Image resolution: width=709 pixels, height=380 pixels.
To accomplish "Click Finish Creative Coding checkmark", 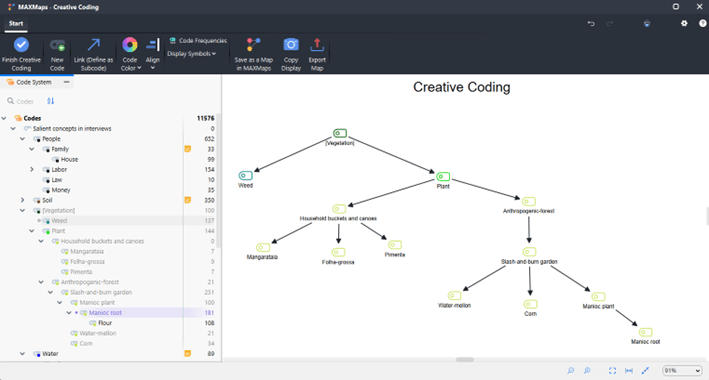I will point(21,44).
